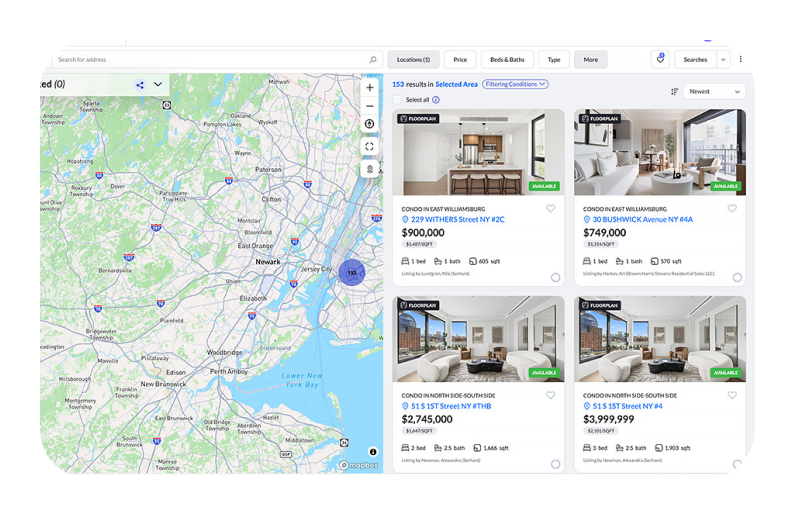Click the search magnifier icon in address bar
This screenshot has height=519, width=795.
(373, 60)
